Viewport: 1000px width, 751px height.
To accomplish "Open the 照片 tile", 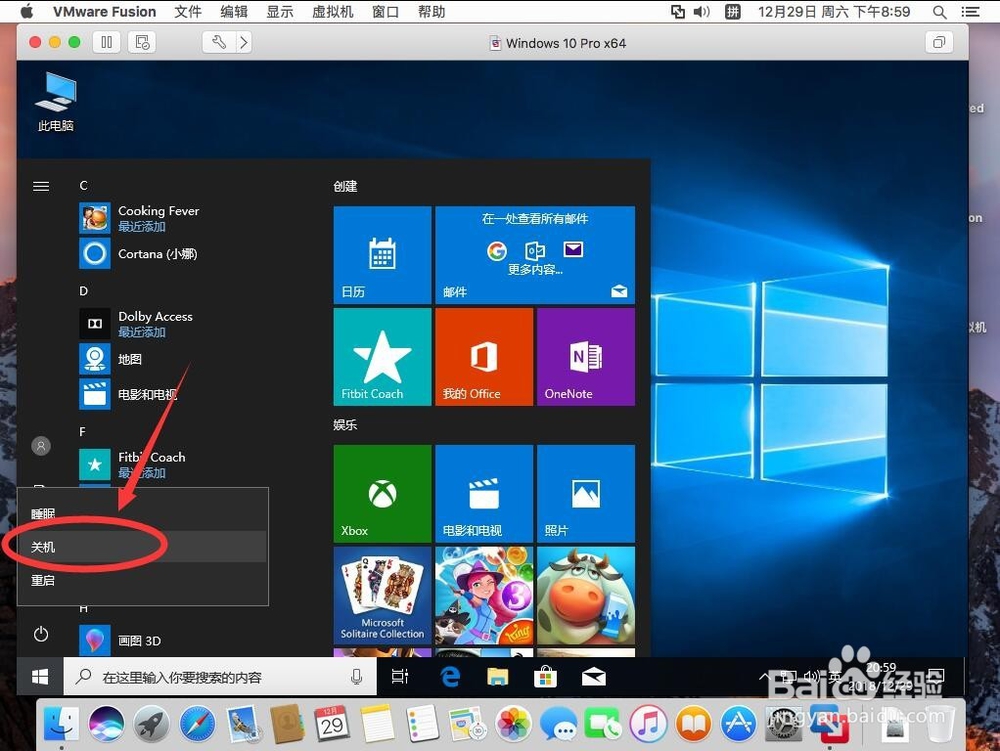I will (586, 493).
